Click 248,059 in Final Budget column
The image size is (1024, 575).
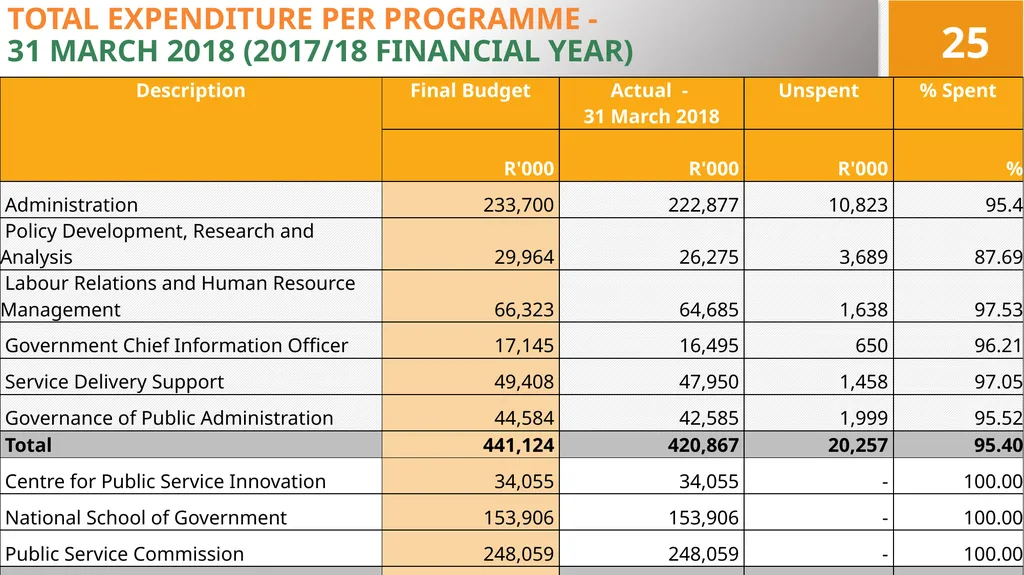[x=519, y=554]
